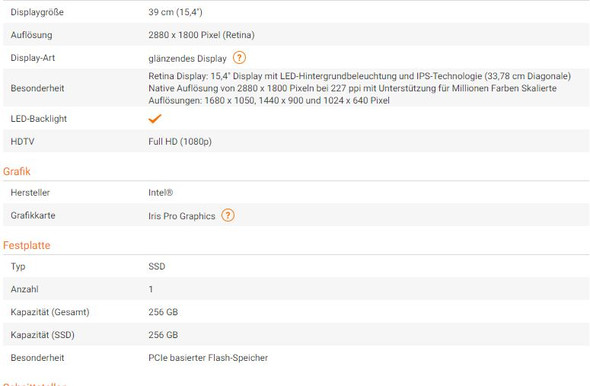The height and width of the screenshot is (386, 590).
Task: Click the Typ SSD value
Action: (x=157, y=266)
